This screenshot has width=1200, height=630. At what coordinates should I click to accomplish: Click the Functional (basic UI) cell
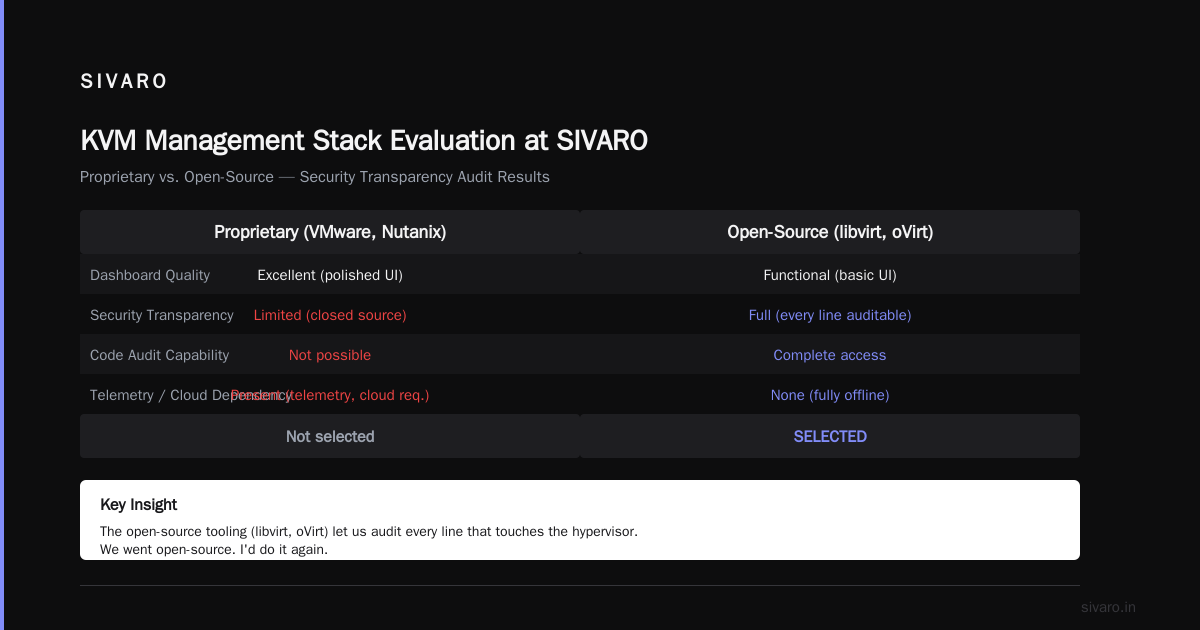click(830, 275)
